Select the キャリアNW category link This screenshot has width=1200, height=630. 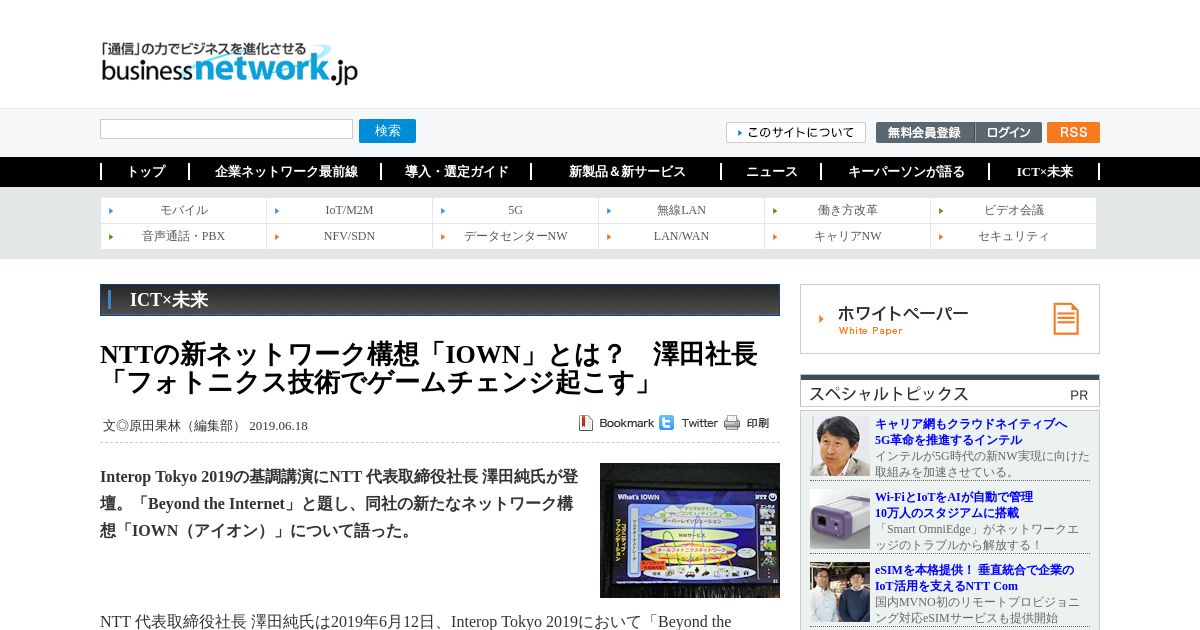tap(847, 236)
